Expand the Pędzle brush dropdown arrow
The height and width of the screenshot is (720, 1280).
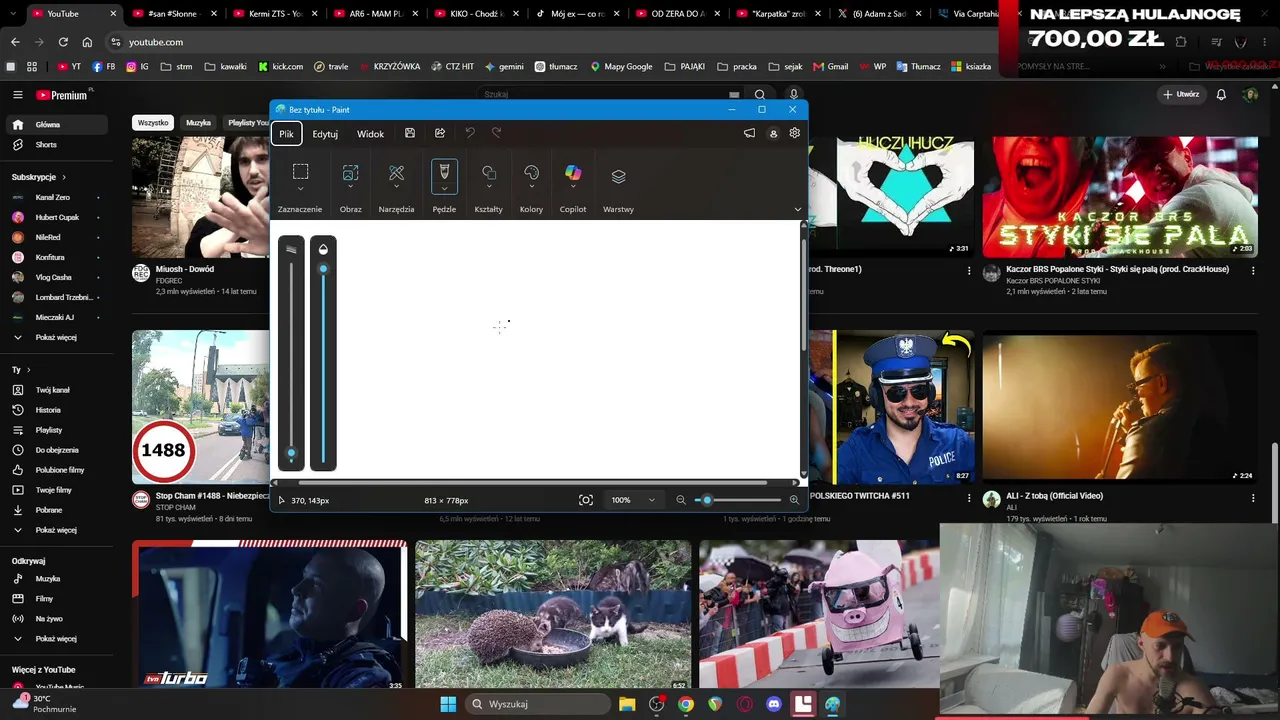pyautogui.click(x=445, y=189)
